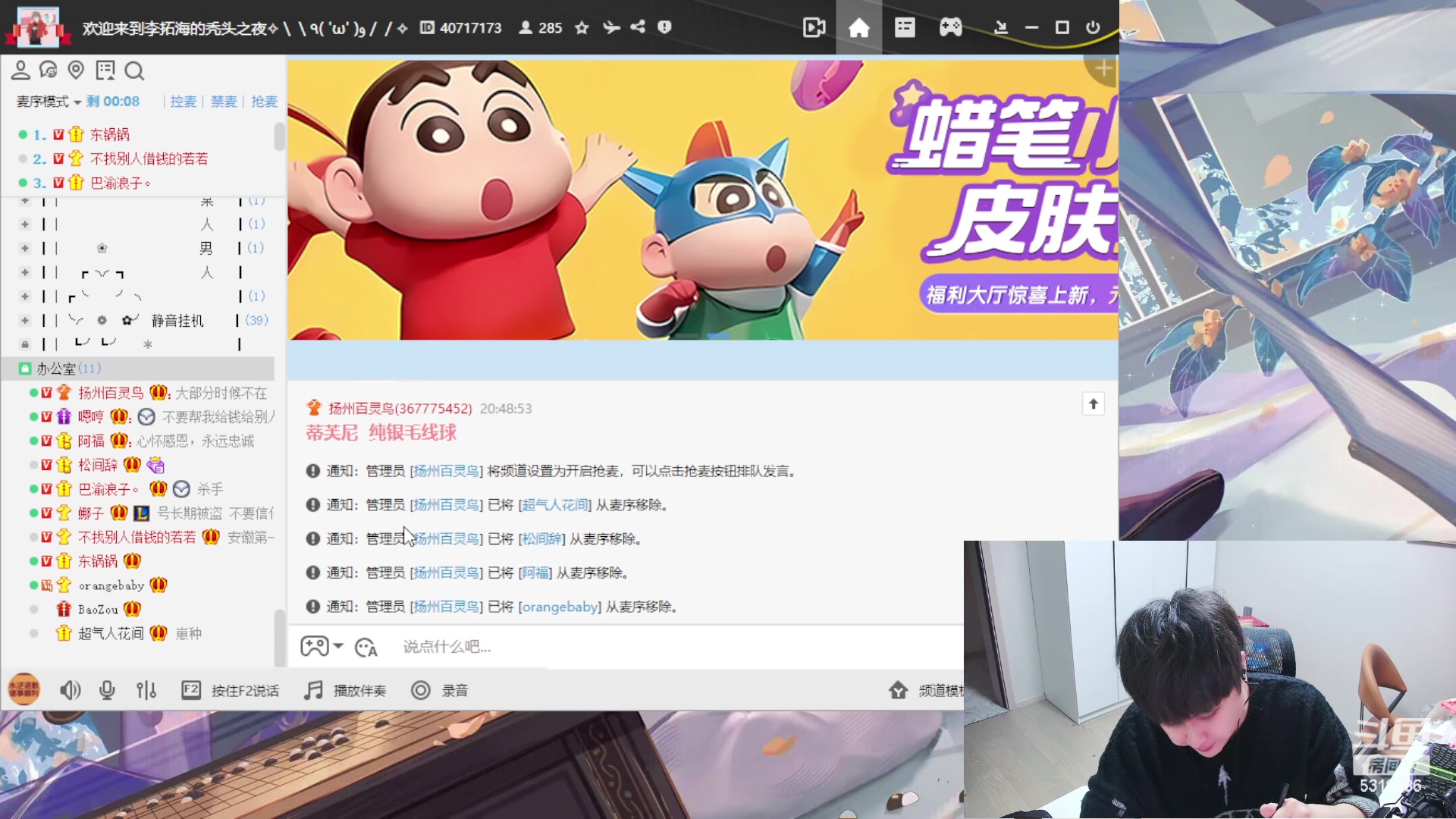Image resolution: width=1456 pixels, height=819 pixels.
Task: Click the online user count 285
Action: click(551, 27)
